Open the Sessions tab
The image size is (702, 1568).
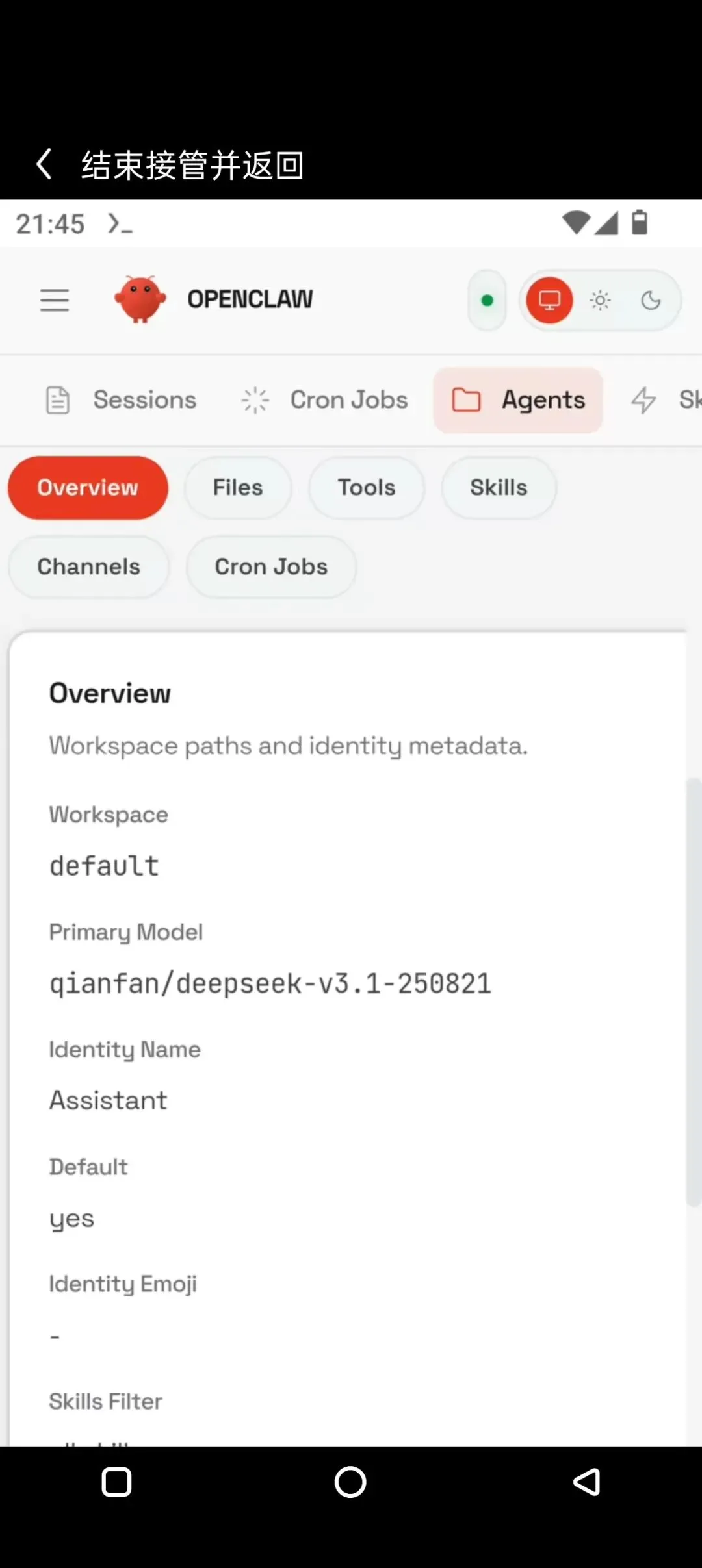(122, 400)
